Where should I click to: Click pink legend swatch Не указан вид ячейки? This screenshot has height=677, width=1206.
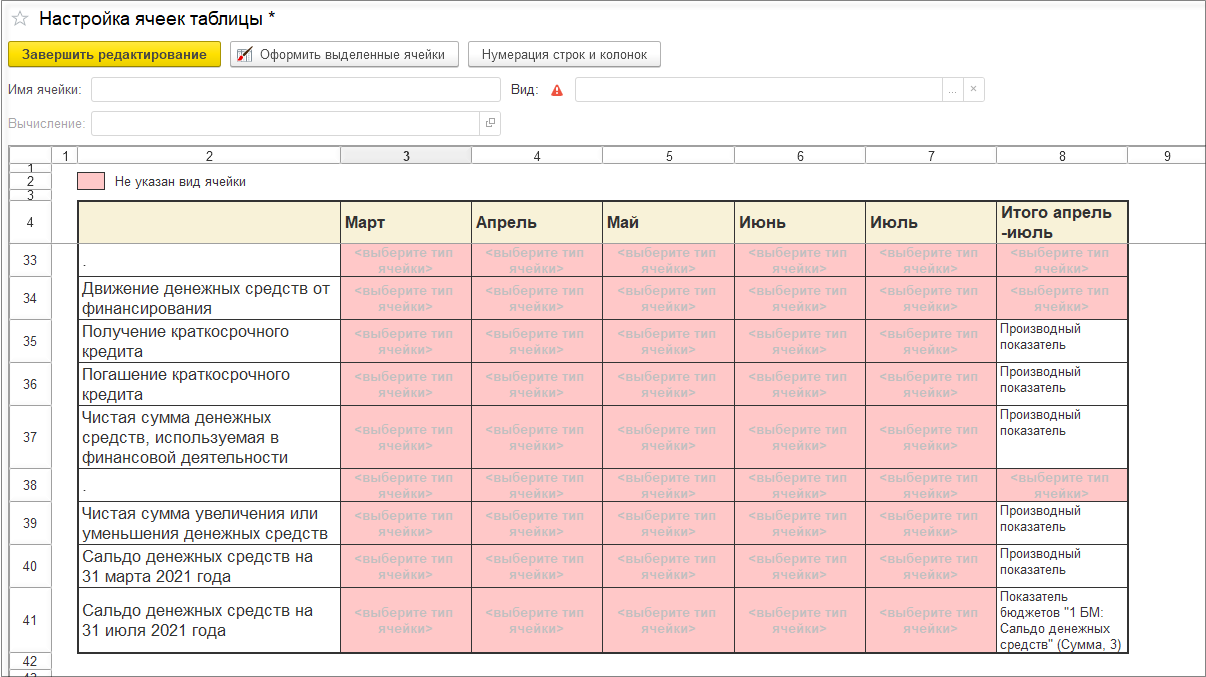click(x=91, y=181)
